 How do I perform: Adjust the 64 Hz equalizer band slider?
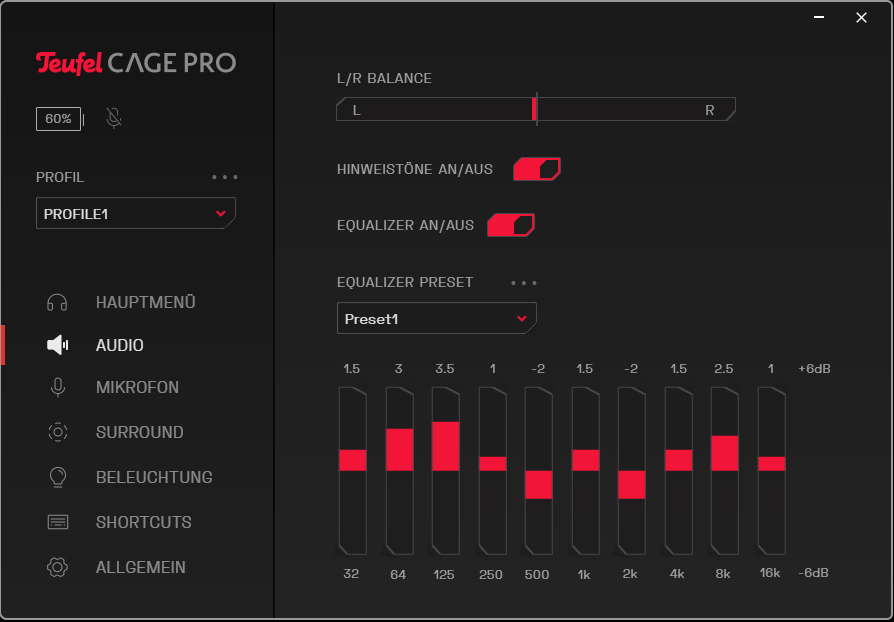[x=399, y=471]
